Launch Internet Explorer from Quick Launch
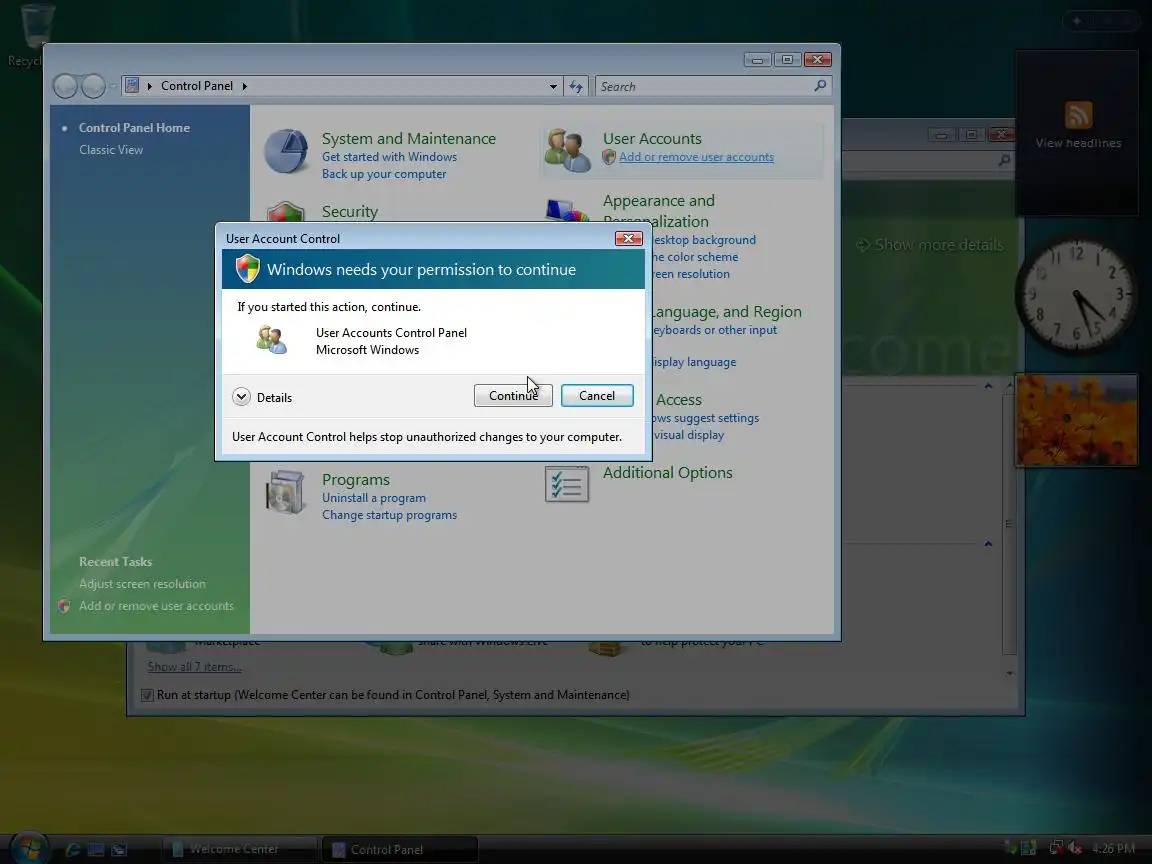This screenshot has width=1152, height=864. coord(73,849)
